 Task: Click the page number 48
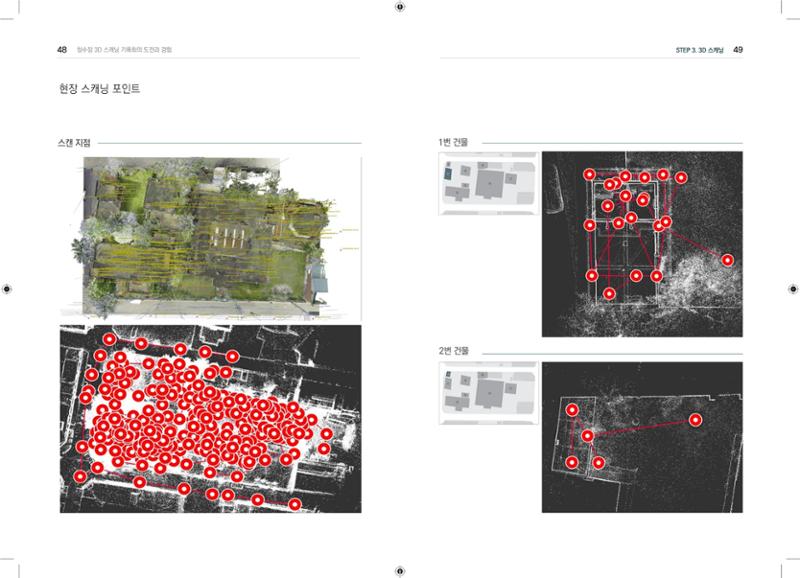click(62, 49)
